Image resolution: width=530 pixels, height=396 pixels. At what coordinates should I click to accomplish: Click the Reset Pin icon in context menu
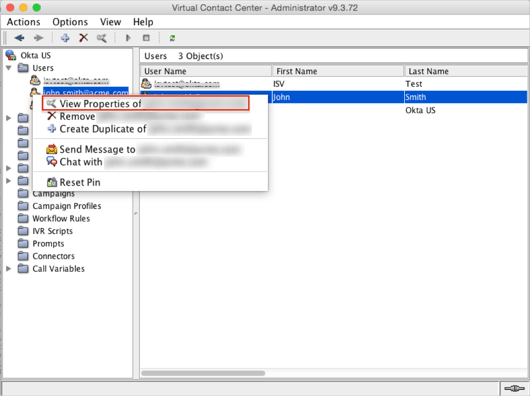pos(51,182)
